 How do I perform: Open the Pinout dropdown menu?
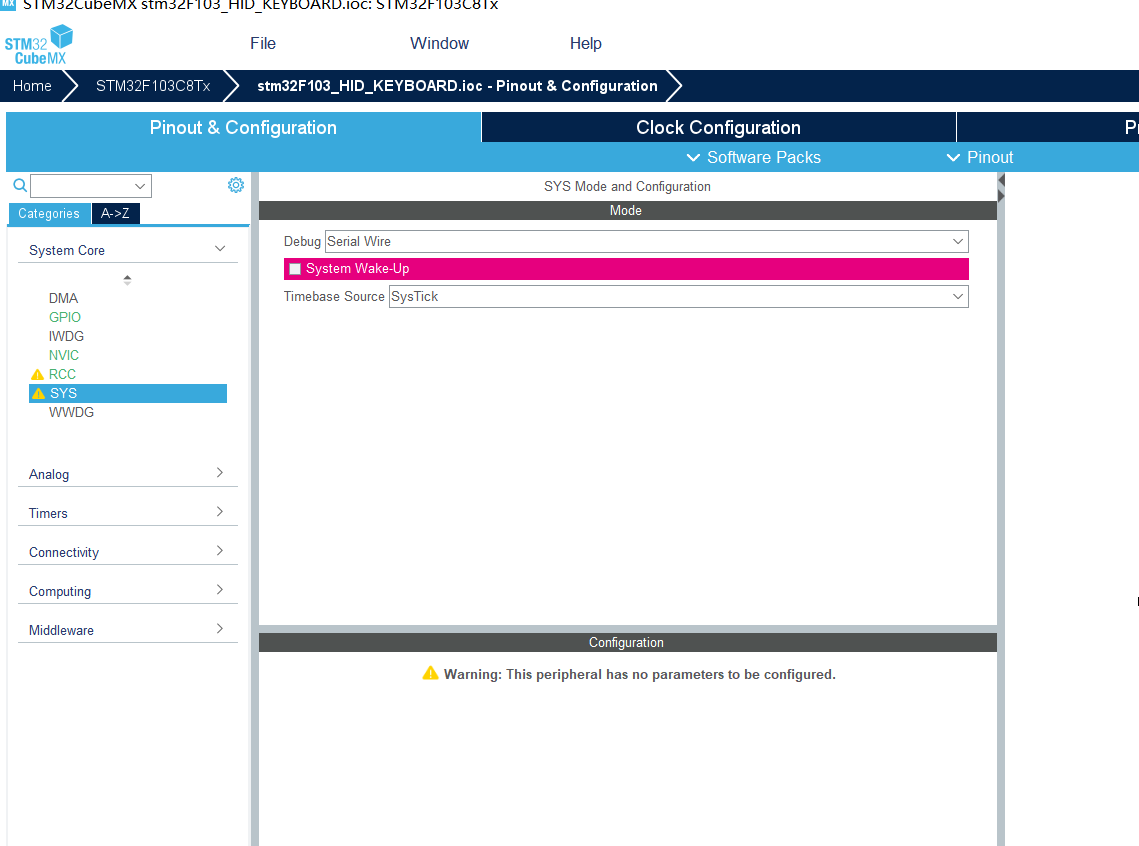pos(980,158)
